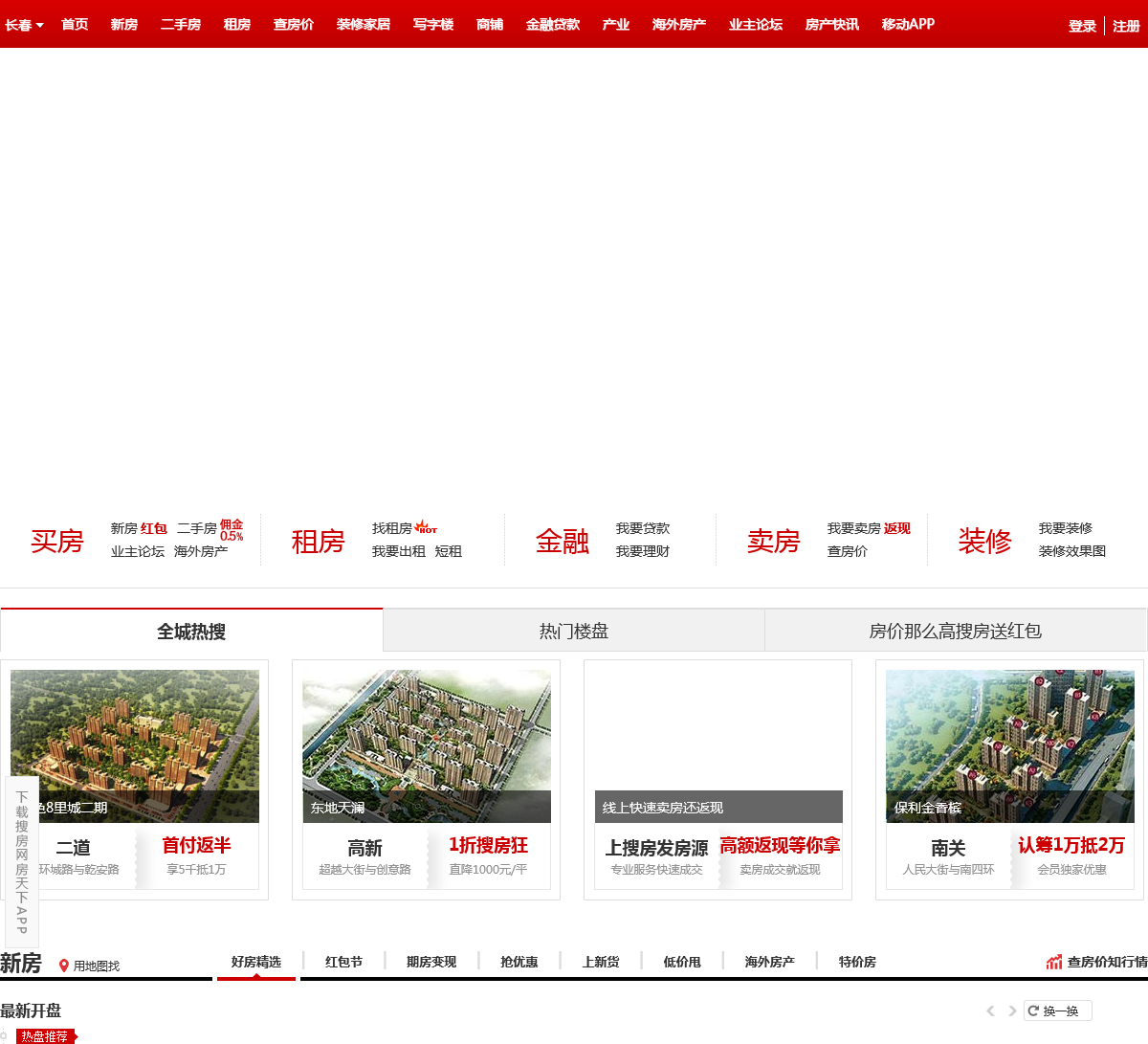Open 新房 in the top navigation bar
1148x1044 pixels.
[124, 25]
